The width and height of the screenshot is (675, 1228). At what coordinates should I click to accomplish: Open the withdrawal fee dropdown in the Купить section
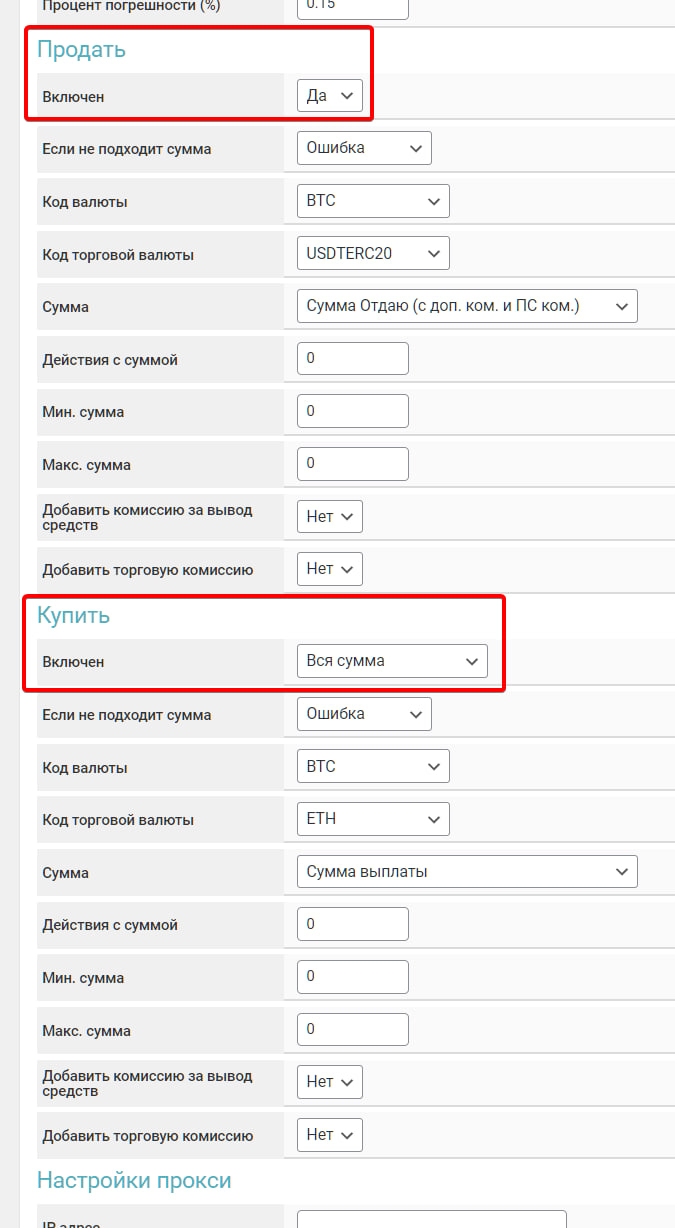tap(329, 1082)
